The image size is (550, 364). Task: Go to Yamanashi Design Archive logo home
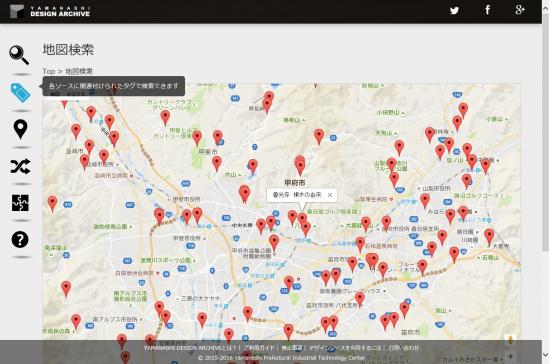[x=49, y=11]
